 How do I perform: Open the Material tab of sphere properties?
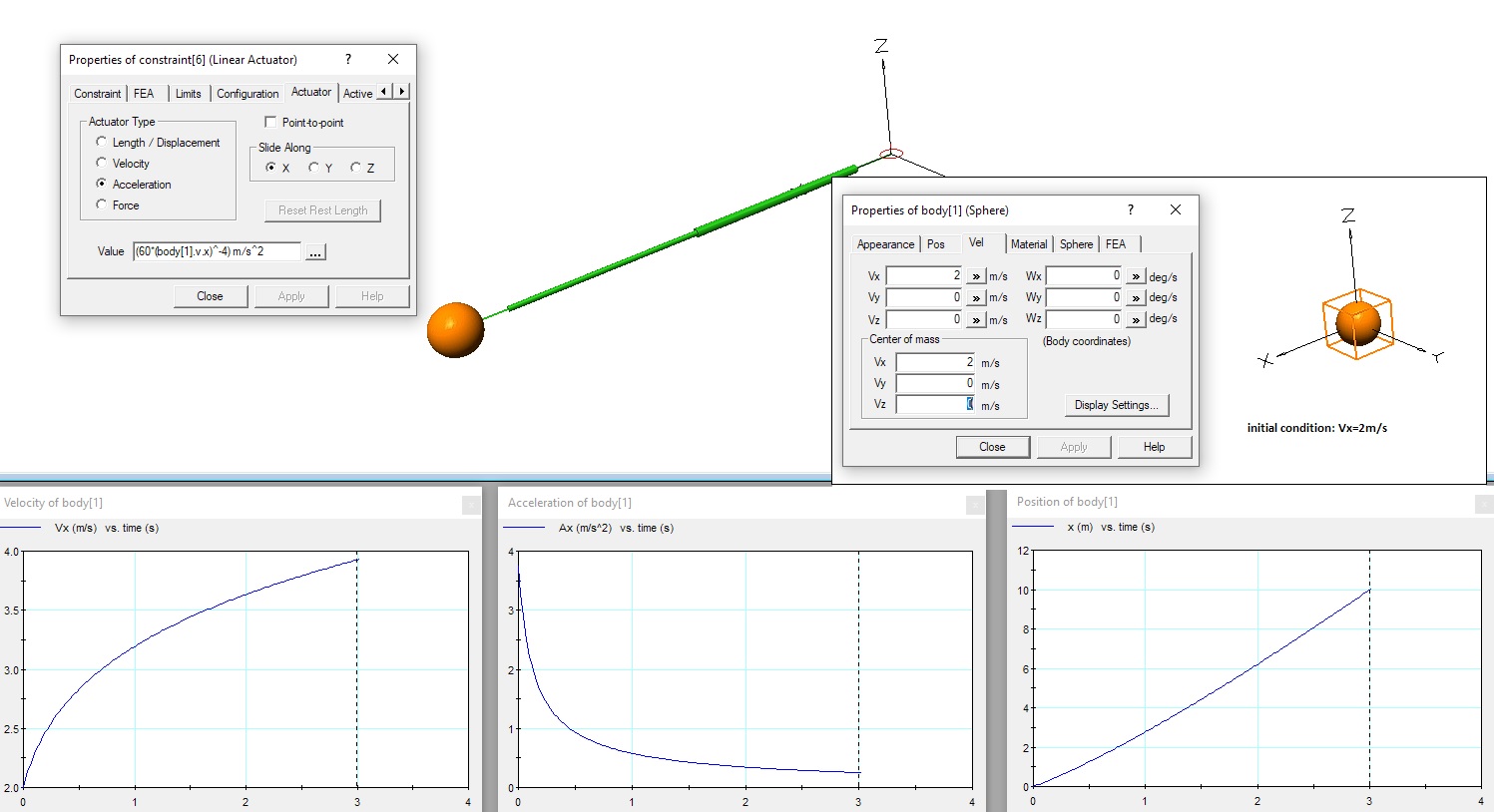coord(1028,244)
